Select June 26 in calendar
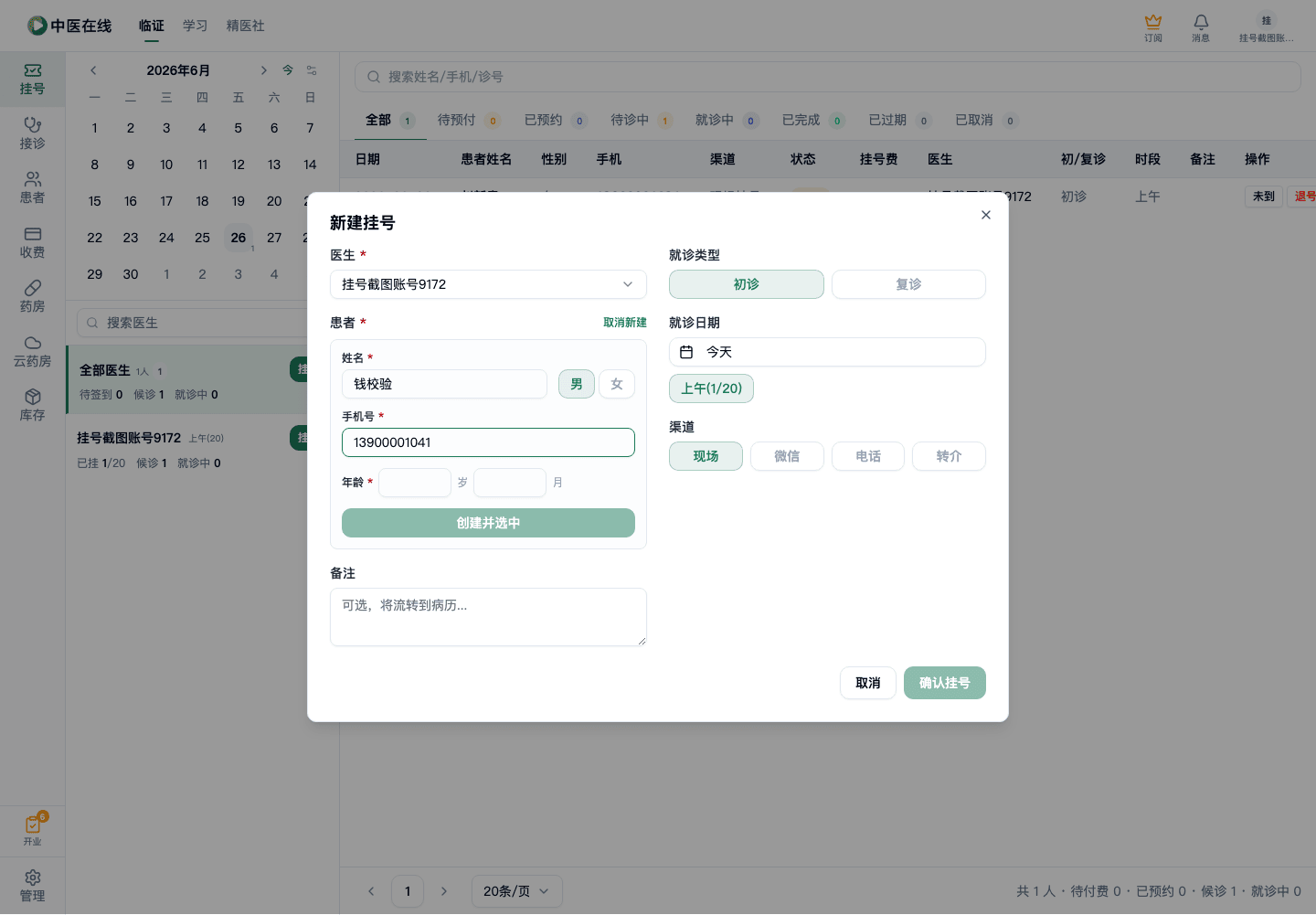The width and height of the screenshot is (1316, 915). pyautogui.click(x=239, y=238)
